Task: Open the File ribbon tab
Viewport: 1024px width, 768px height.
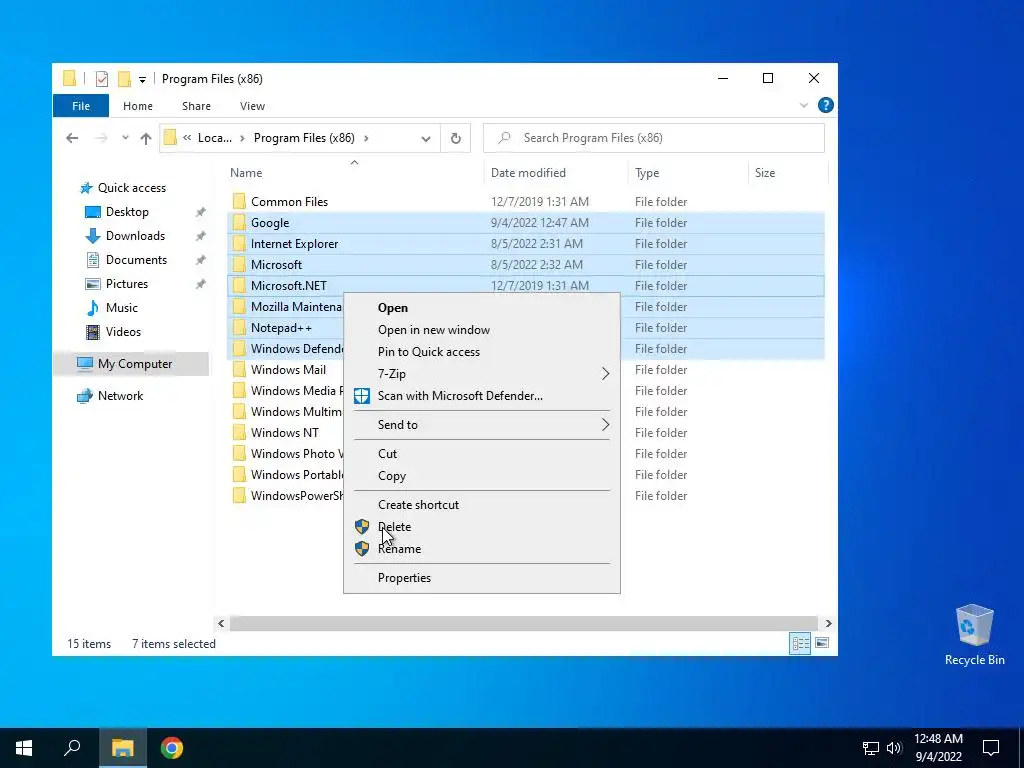Action: pyautogui.click(x=81, y=106)
